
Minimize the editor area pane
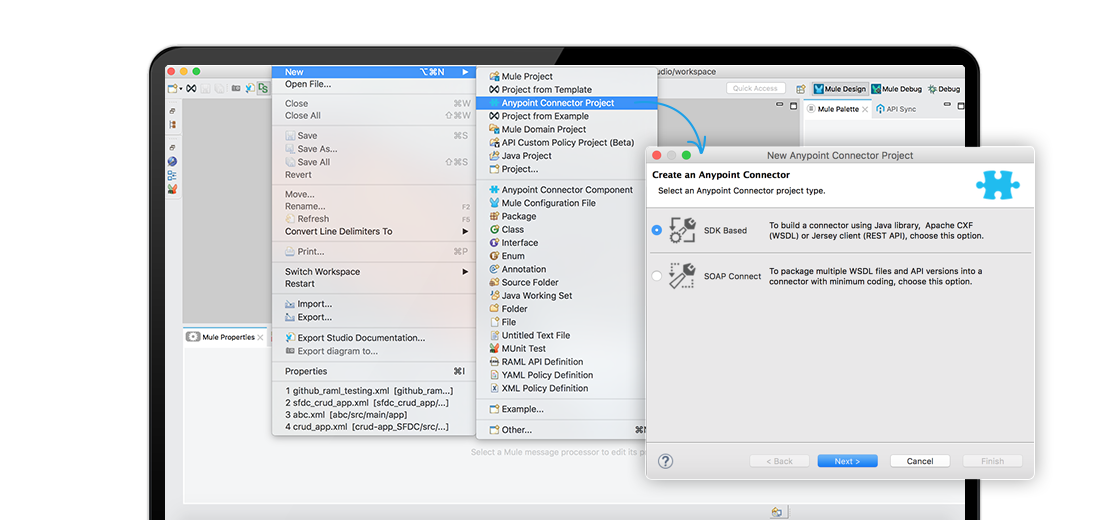pos(780,106)
